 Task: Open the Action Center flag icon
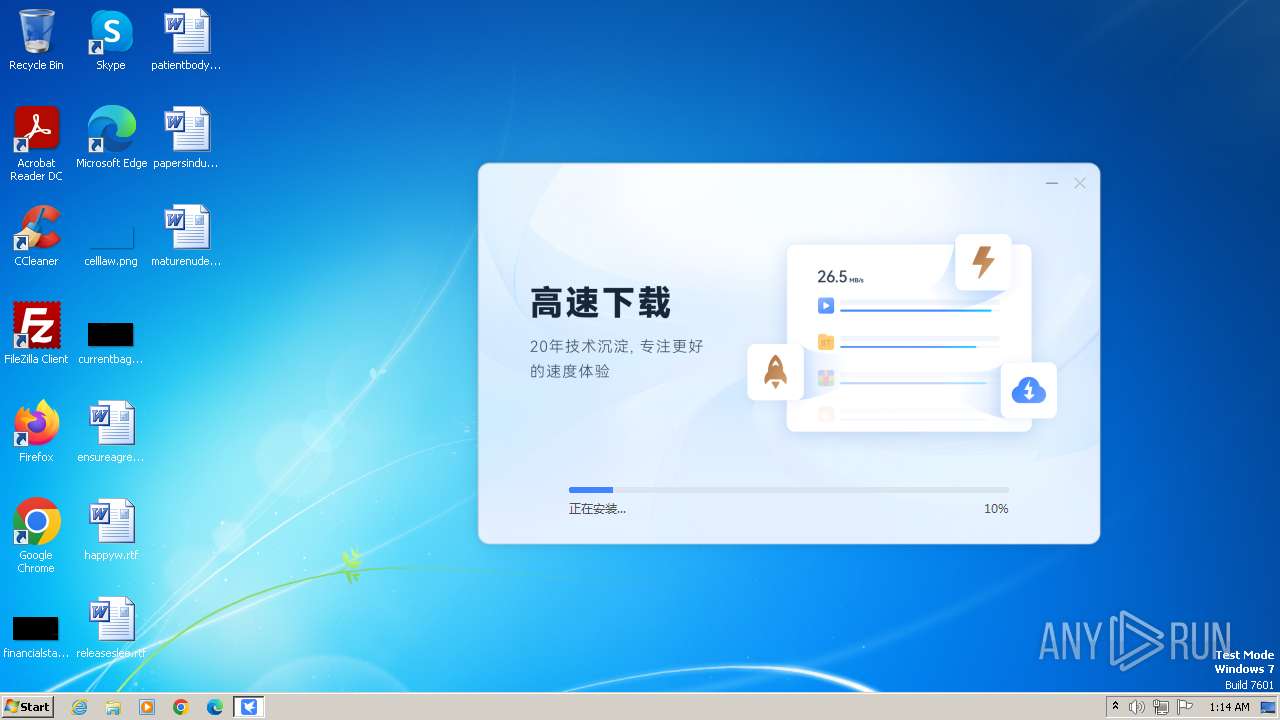1185,707
